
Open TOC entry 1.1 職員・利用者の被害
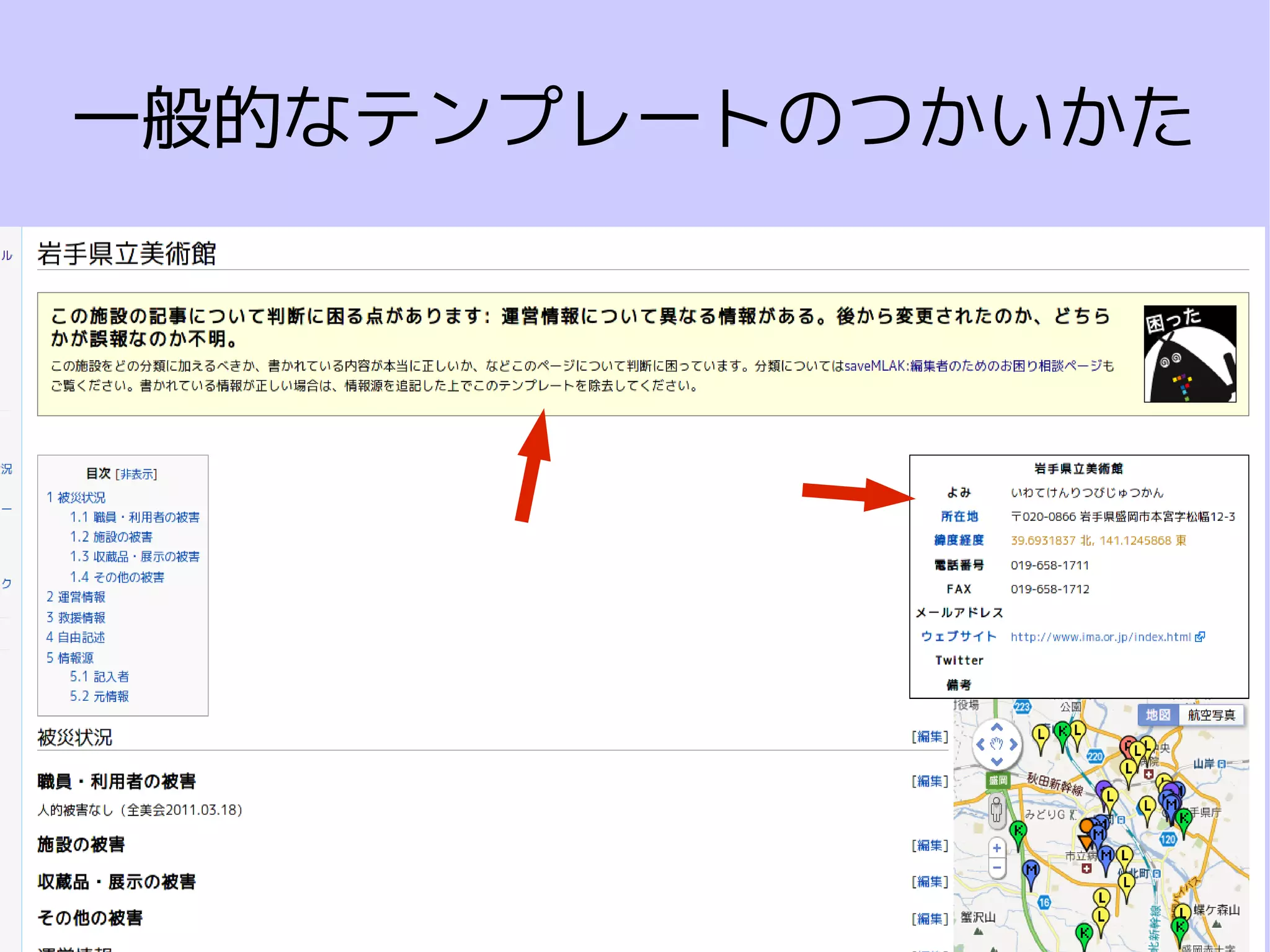(x=135, y=517)
